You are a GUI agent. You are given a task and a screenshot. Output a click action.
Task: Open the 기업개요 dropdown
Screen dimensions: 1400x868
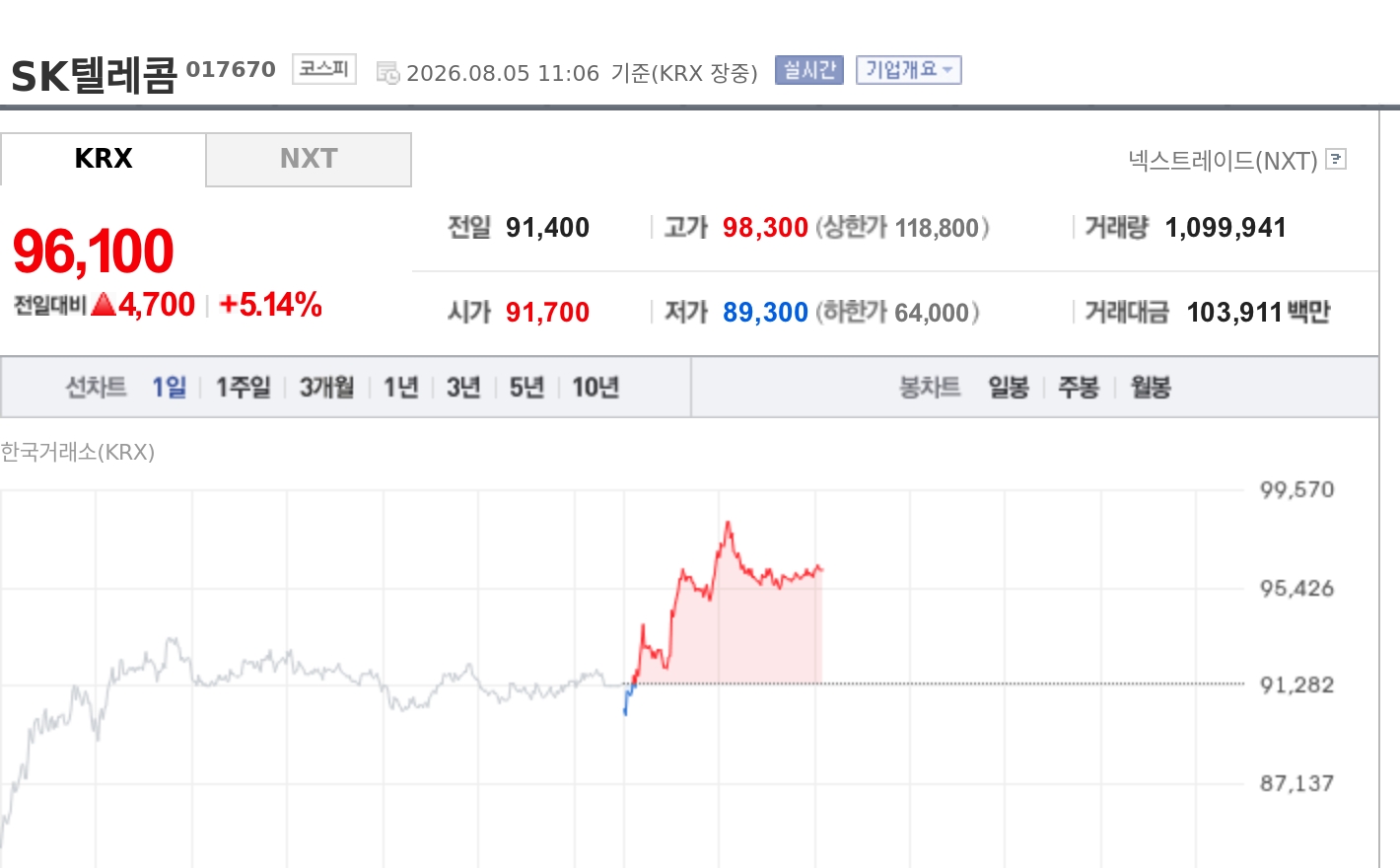pos(908,70)
